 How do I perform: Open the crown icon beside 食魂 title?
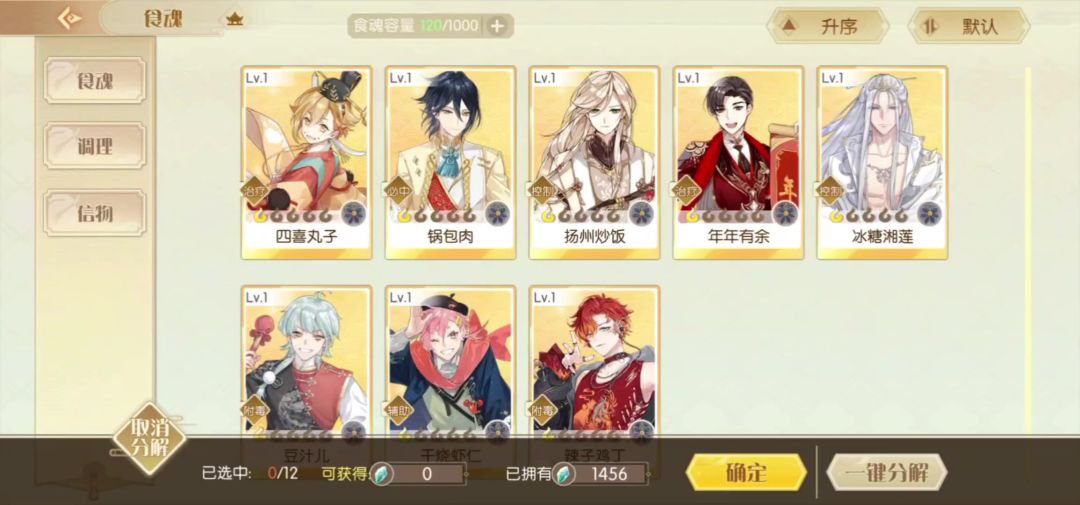point(235,19)
